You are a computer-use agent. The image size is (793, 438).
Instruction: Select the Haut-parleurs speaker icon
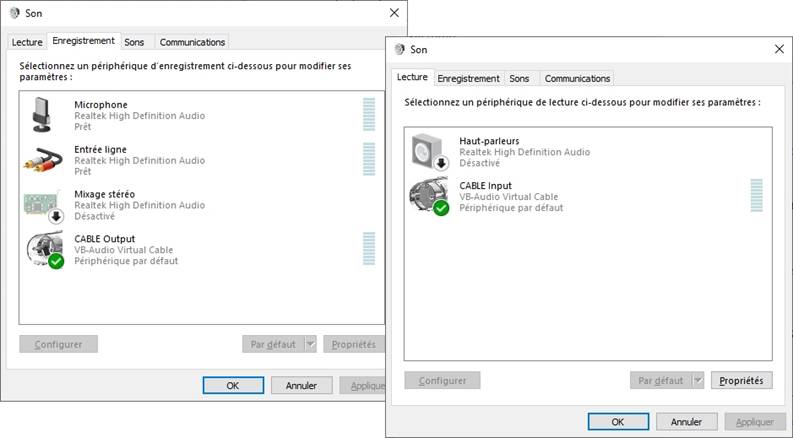coord(429,151)
